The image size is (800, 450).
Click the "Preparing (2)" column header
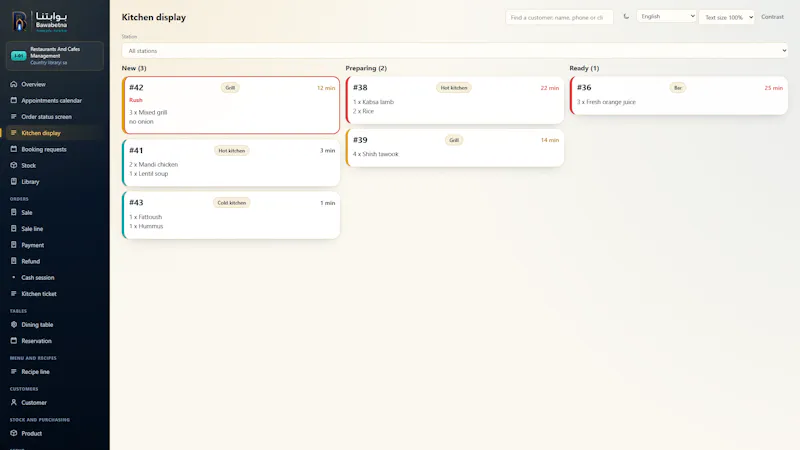pyautogui.click(x=366, y=68)
